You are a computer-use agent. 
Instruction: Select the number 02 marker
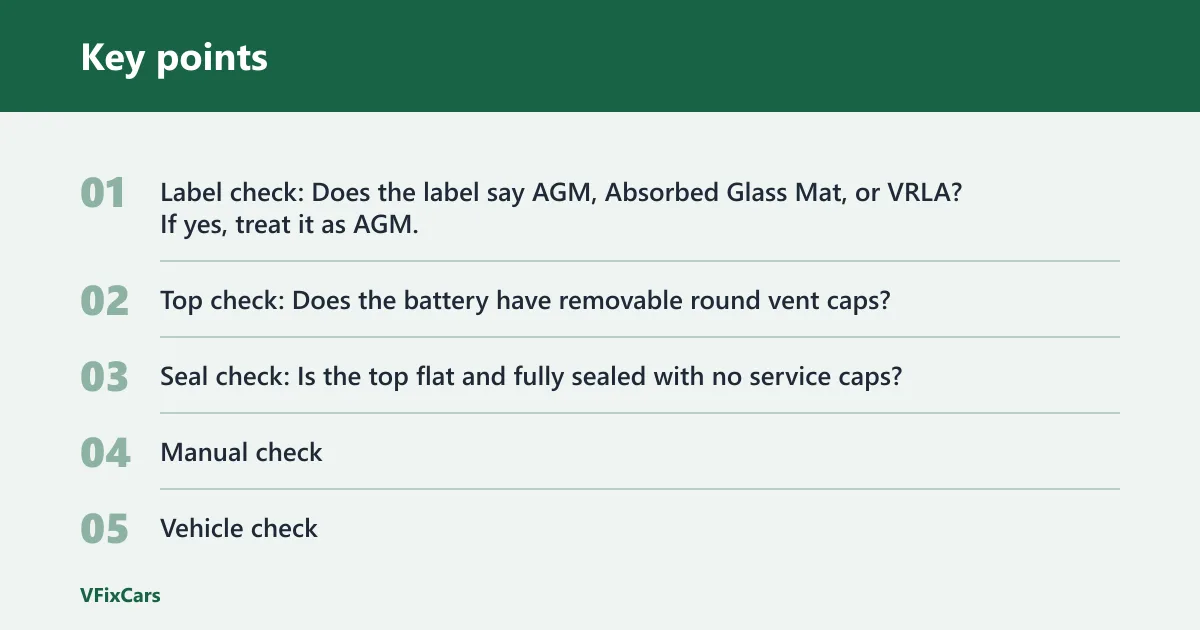pyautogui.click(x=105, y=300)
